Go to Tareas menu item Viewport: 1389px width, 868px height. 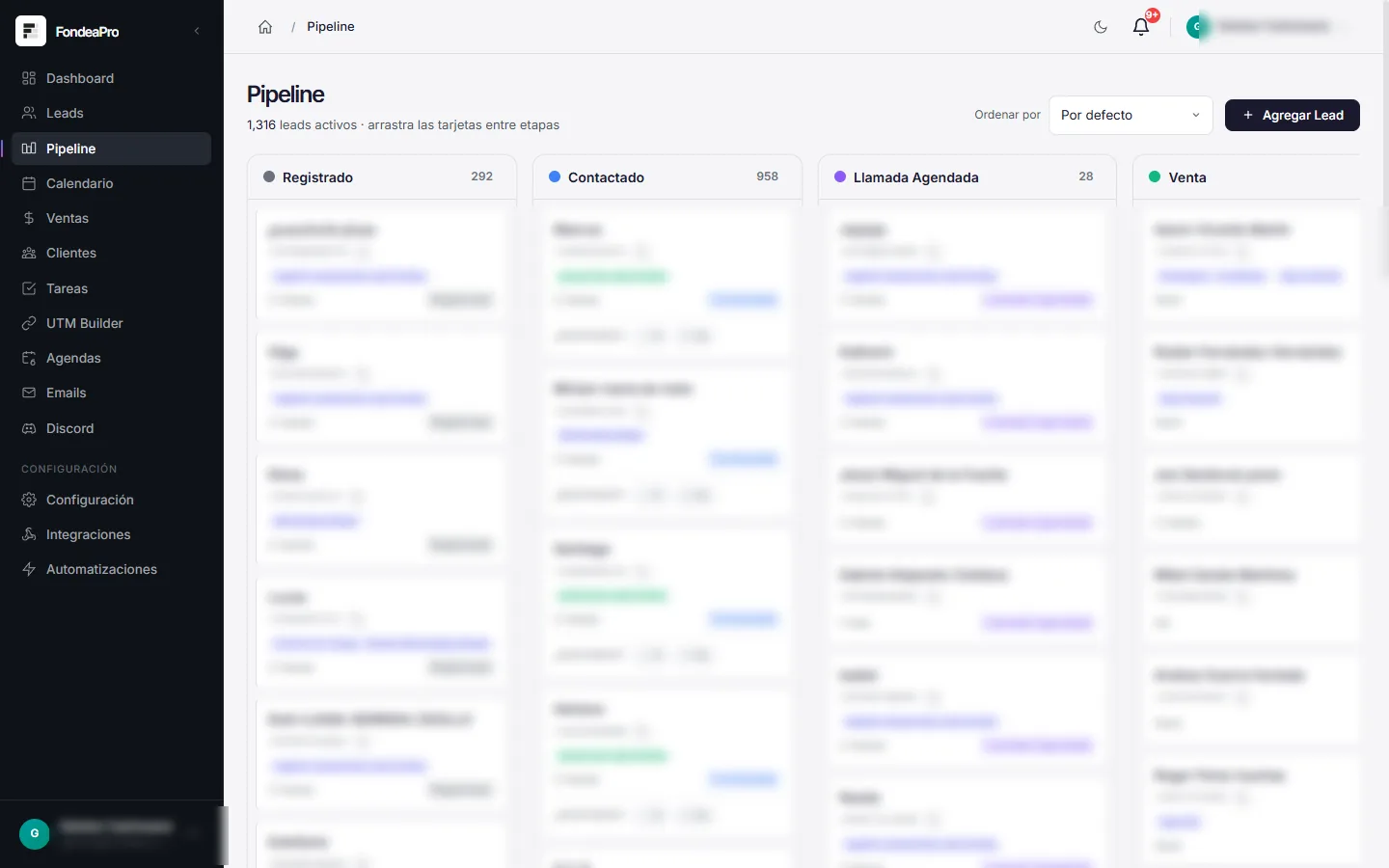point(111,288)
